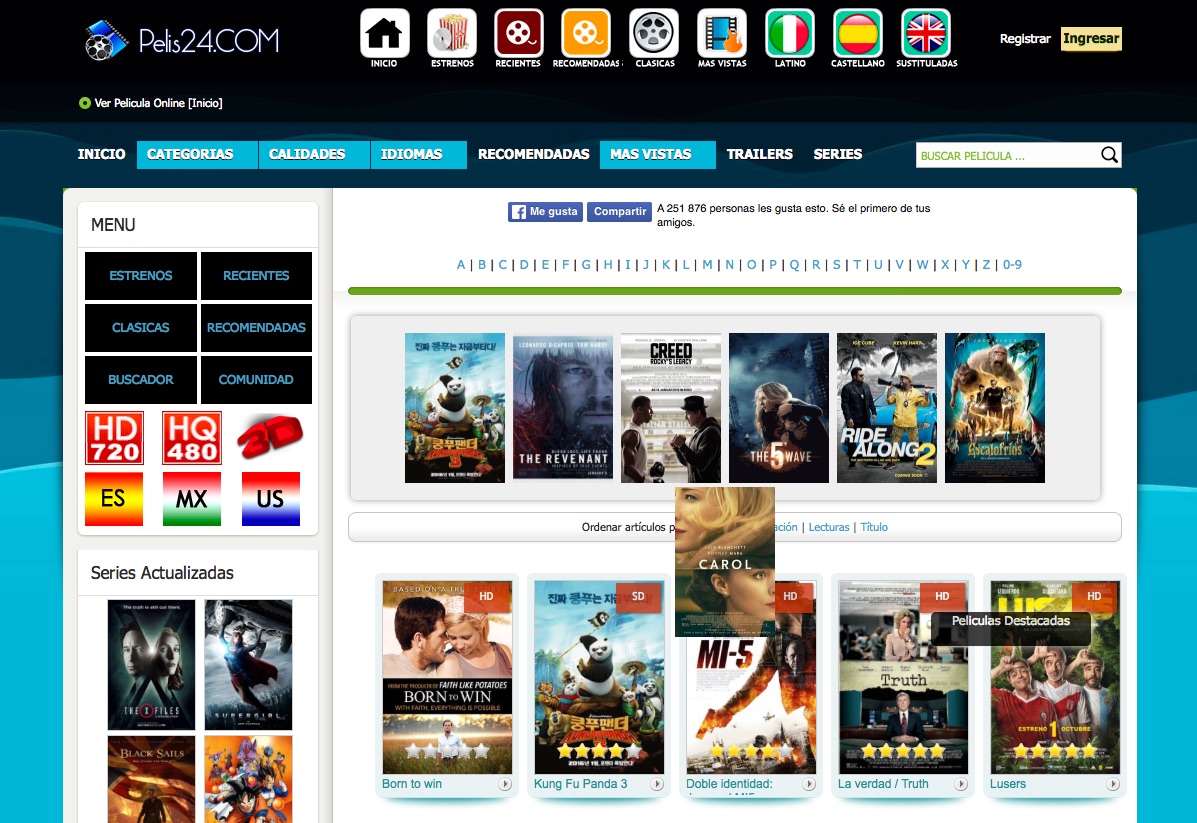Click RECIENTES in the side menu
The width and height of the screenshot is (1197, 823).
pyautogui.click(x=256, y=276)
